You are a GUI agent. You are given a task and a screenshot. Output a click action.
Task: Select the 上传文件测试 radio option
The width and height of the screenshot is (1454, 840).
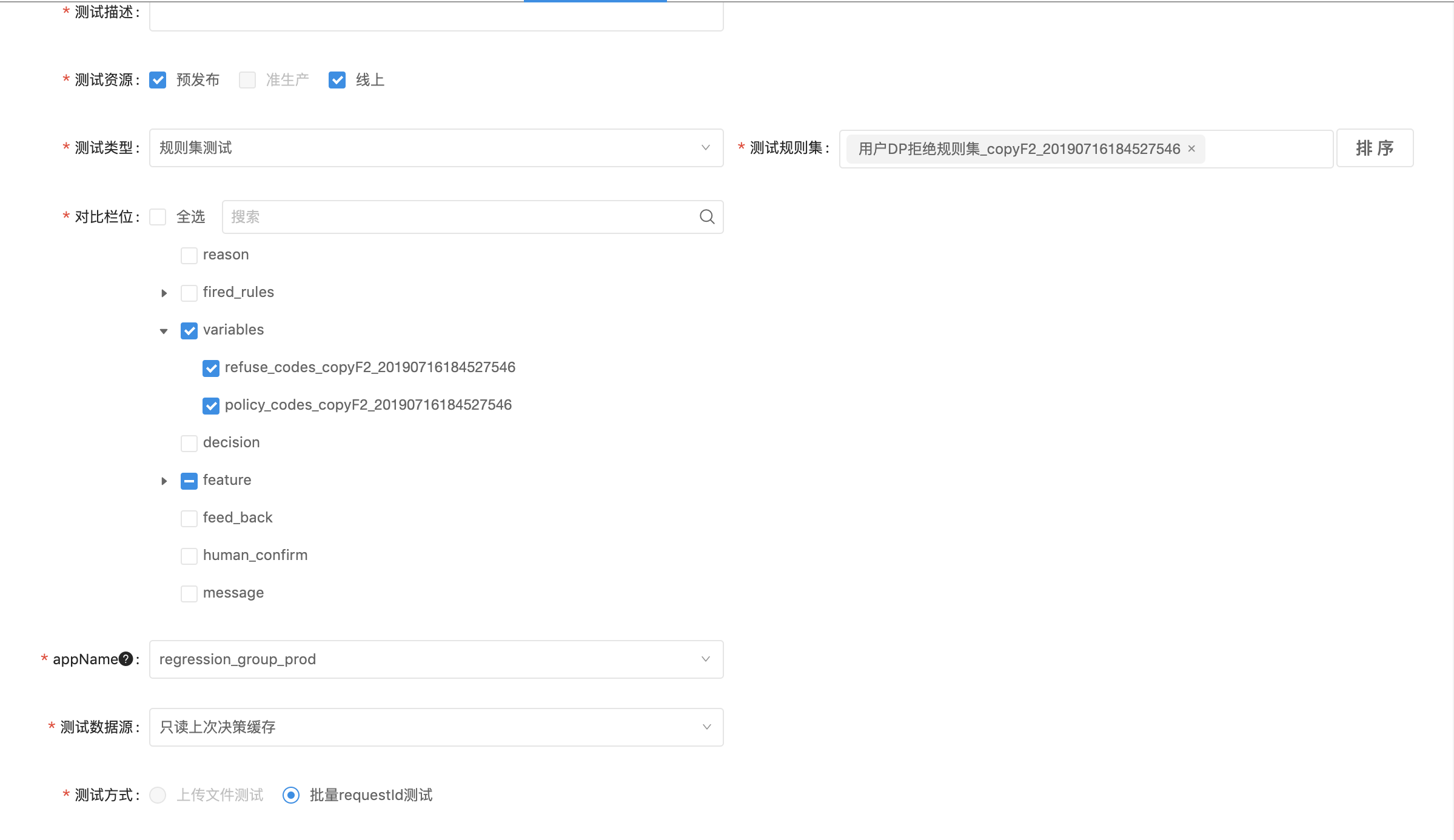coord(158,795)
